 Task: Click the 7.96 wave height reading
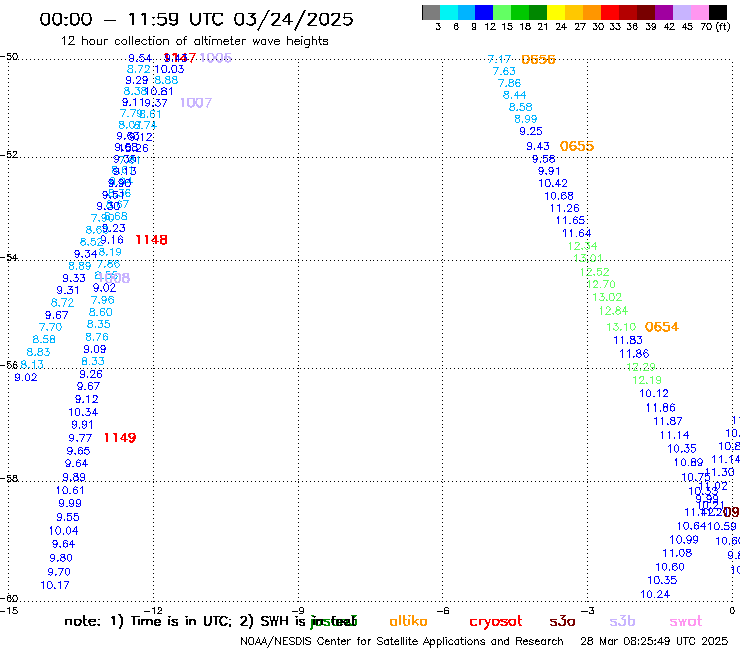(102, 300)
